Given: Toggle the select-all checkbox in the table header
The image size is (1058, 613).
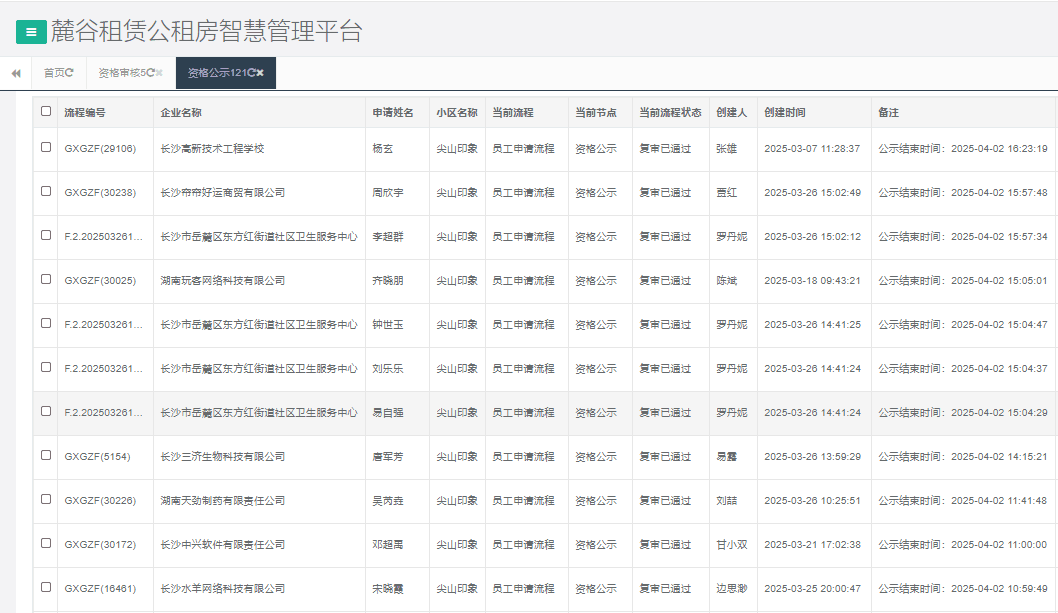Looking at the screenshot, I should click(46, 112).
